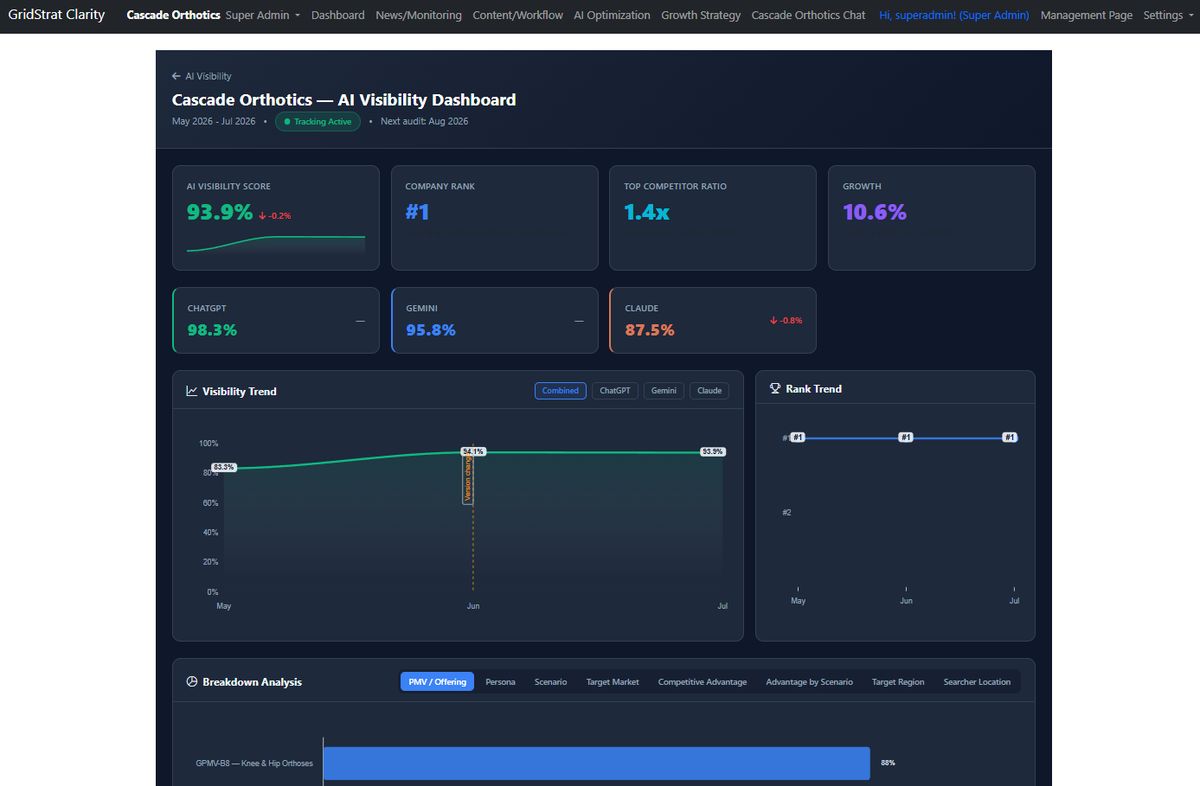Click the #1 rank marker for Jun
Image resolution: width=1200 pixels, height=786 pixels.
pos(906,437)
